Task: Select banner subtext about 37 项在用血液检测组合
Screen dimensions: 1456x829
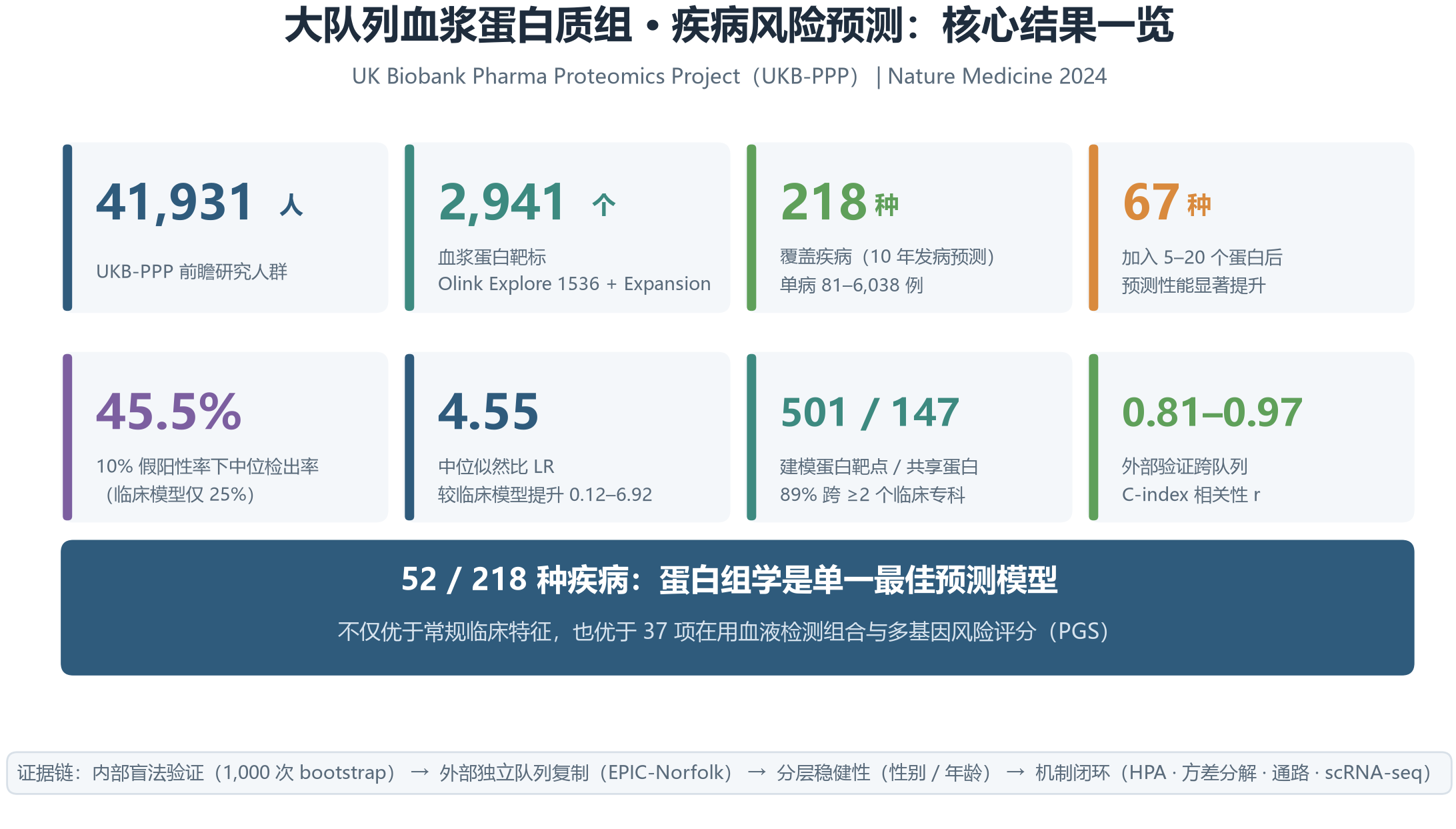Action: (x=723, y=631)
